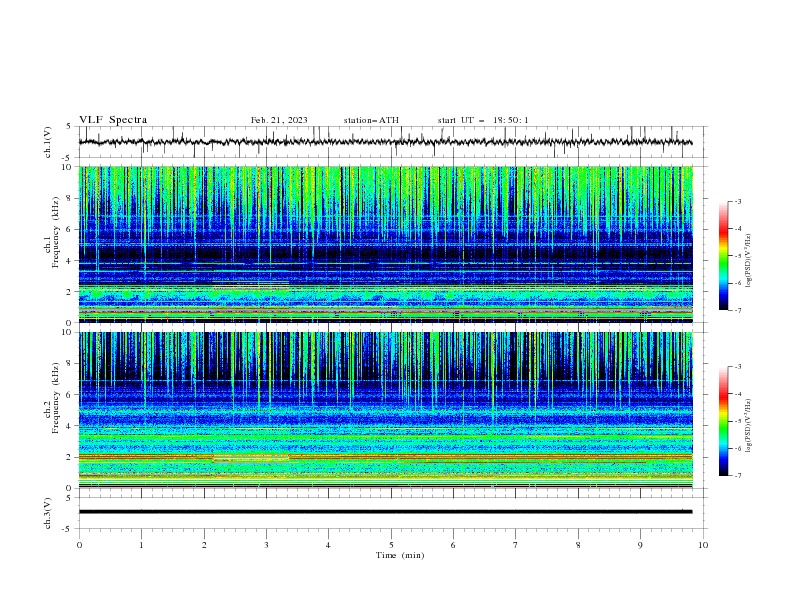Click the ch.1 frequency axis "4" tick

(69, 261)
